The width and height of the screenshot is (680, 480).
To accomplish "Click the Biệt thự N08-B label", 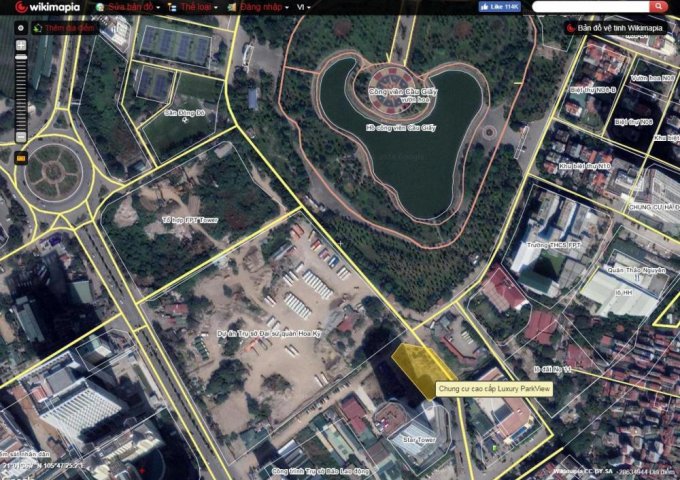I will [593, 90].
